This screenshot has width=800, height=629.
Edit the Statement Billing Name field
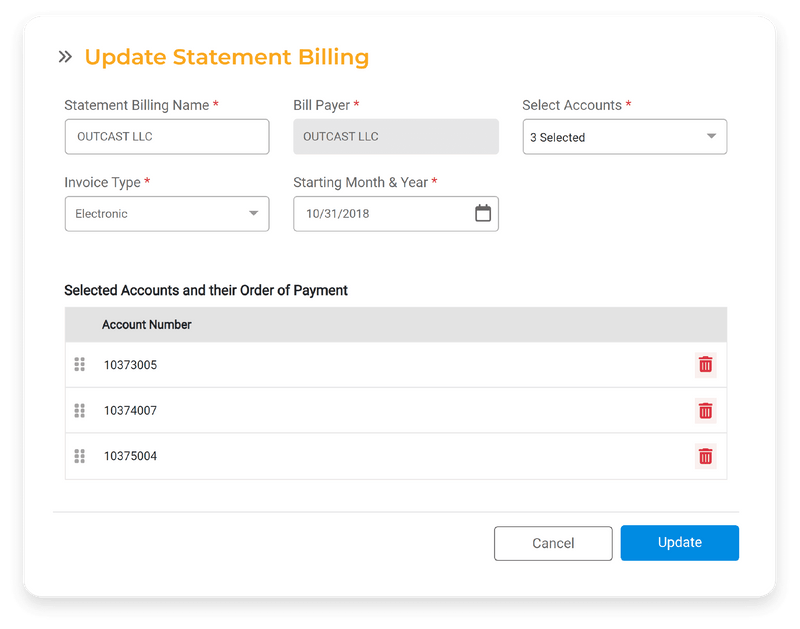pyautogui.click(x=166, y=136)
